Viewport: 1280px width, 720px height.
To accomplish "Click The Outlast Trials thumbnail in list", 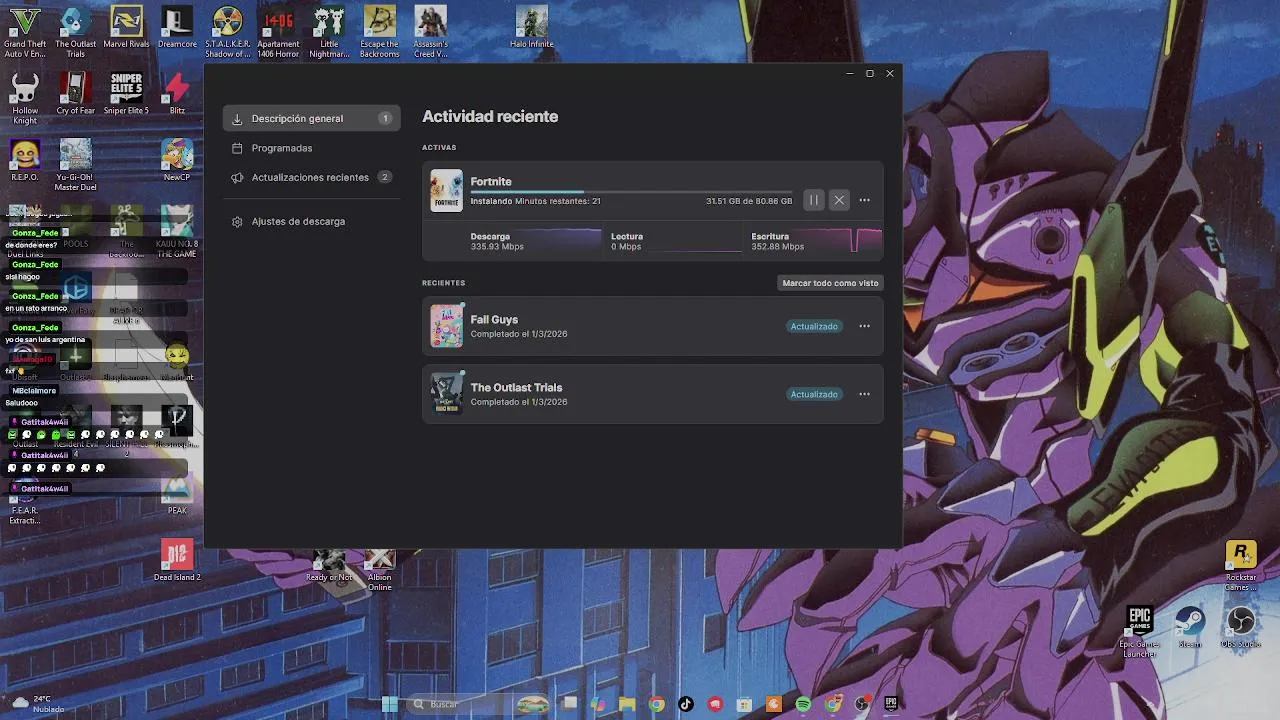I will click(447, 394).
